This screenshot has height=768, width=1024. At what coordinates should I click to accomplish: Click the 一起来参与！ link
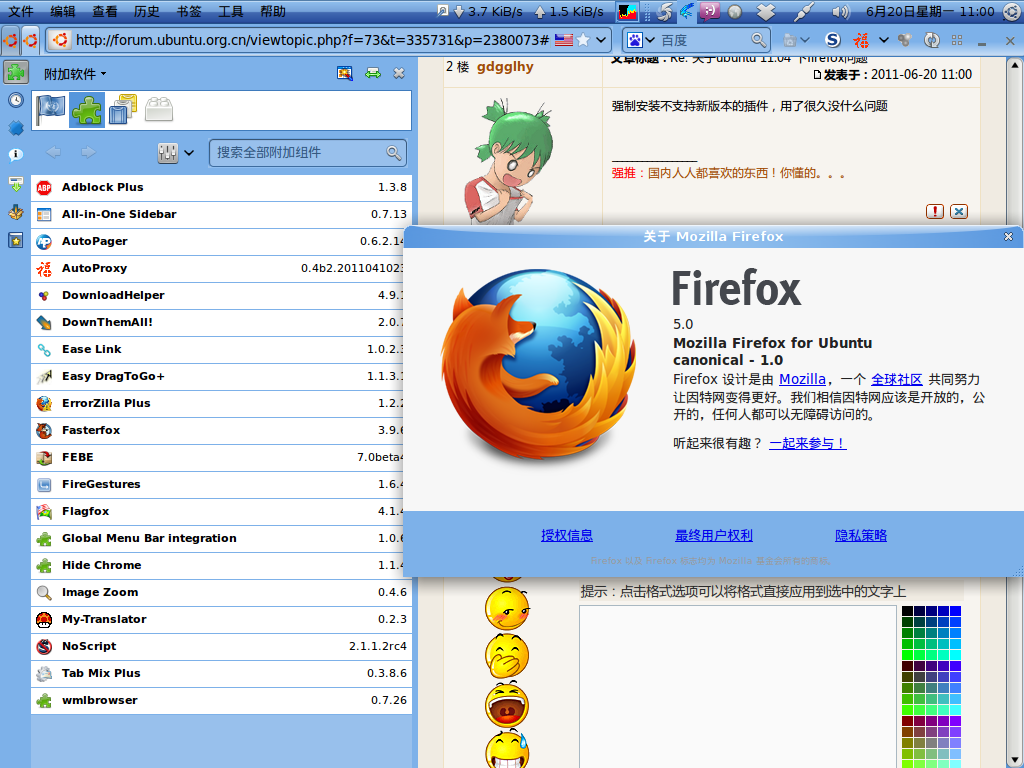[808, 443]
